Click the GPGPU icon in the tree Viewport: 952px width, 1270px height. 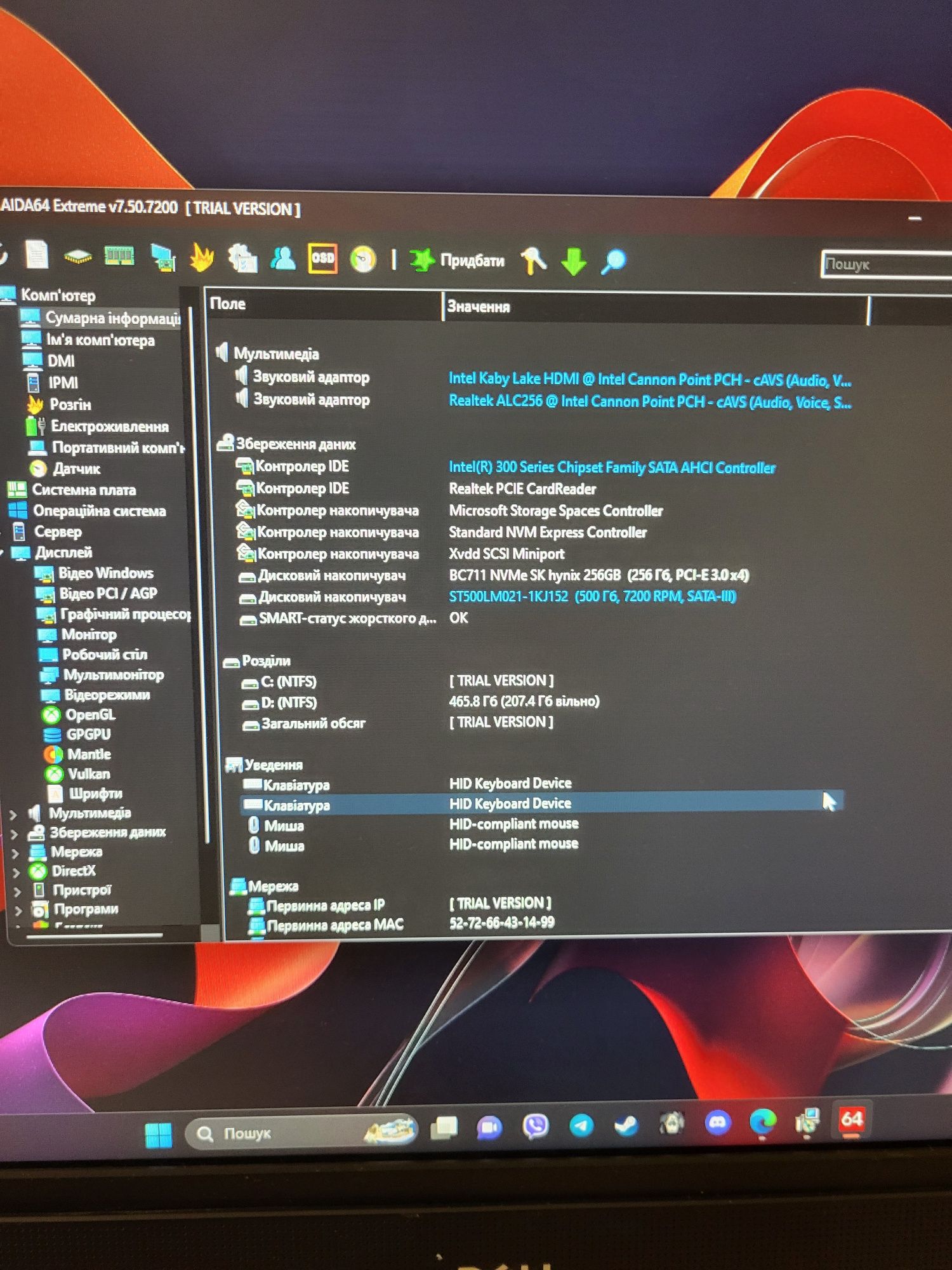coord(52,735)
